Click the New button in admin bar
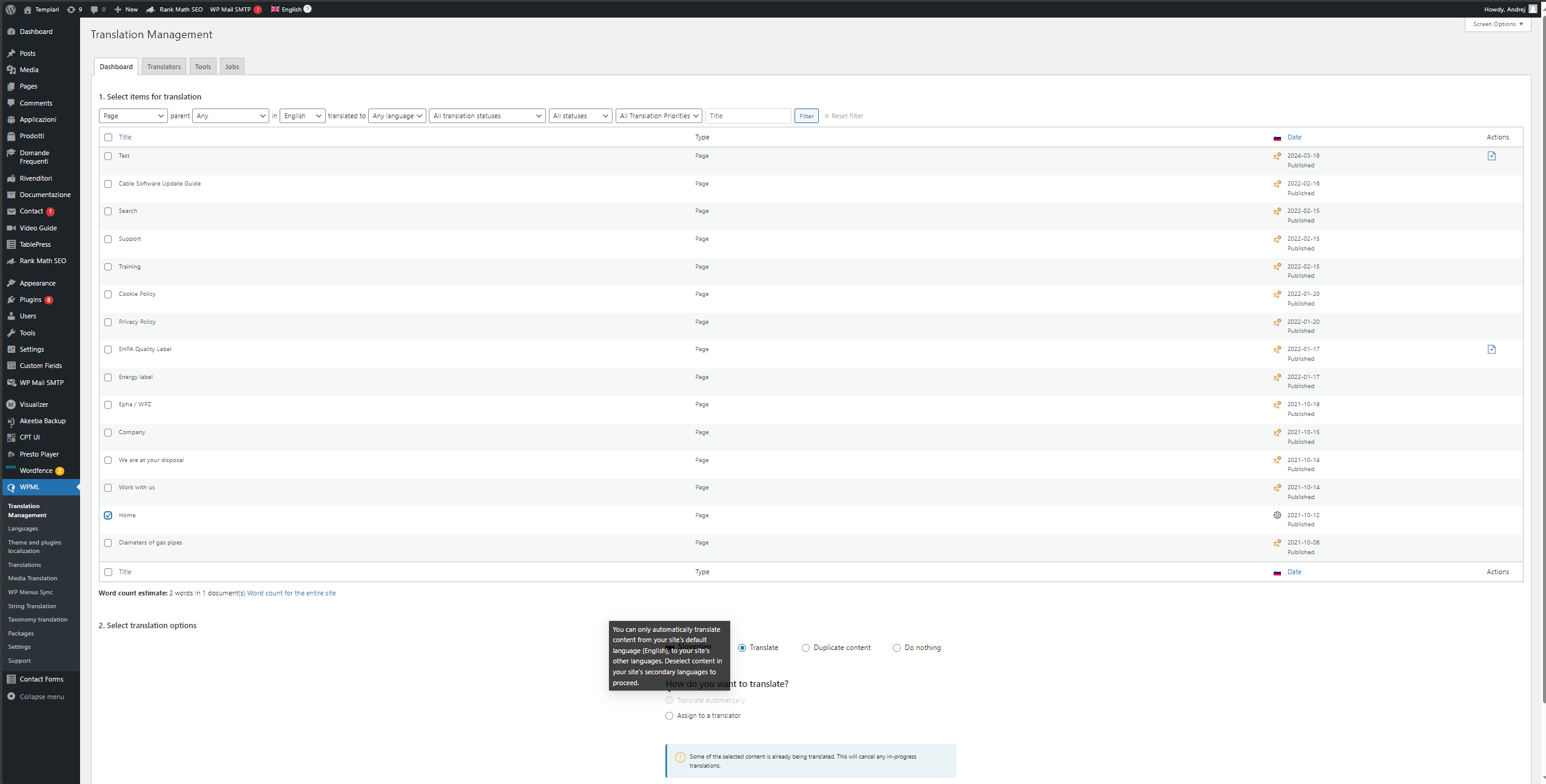The width and height of the screenshot is (1546, 784). click(126, 9)
